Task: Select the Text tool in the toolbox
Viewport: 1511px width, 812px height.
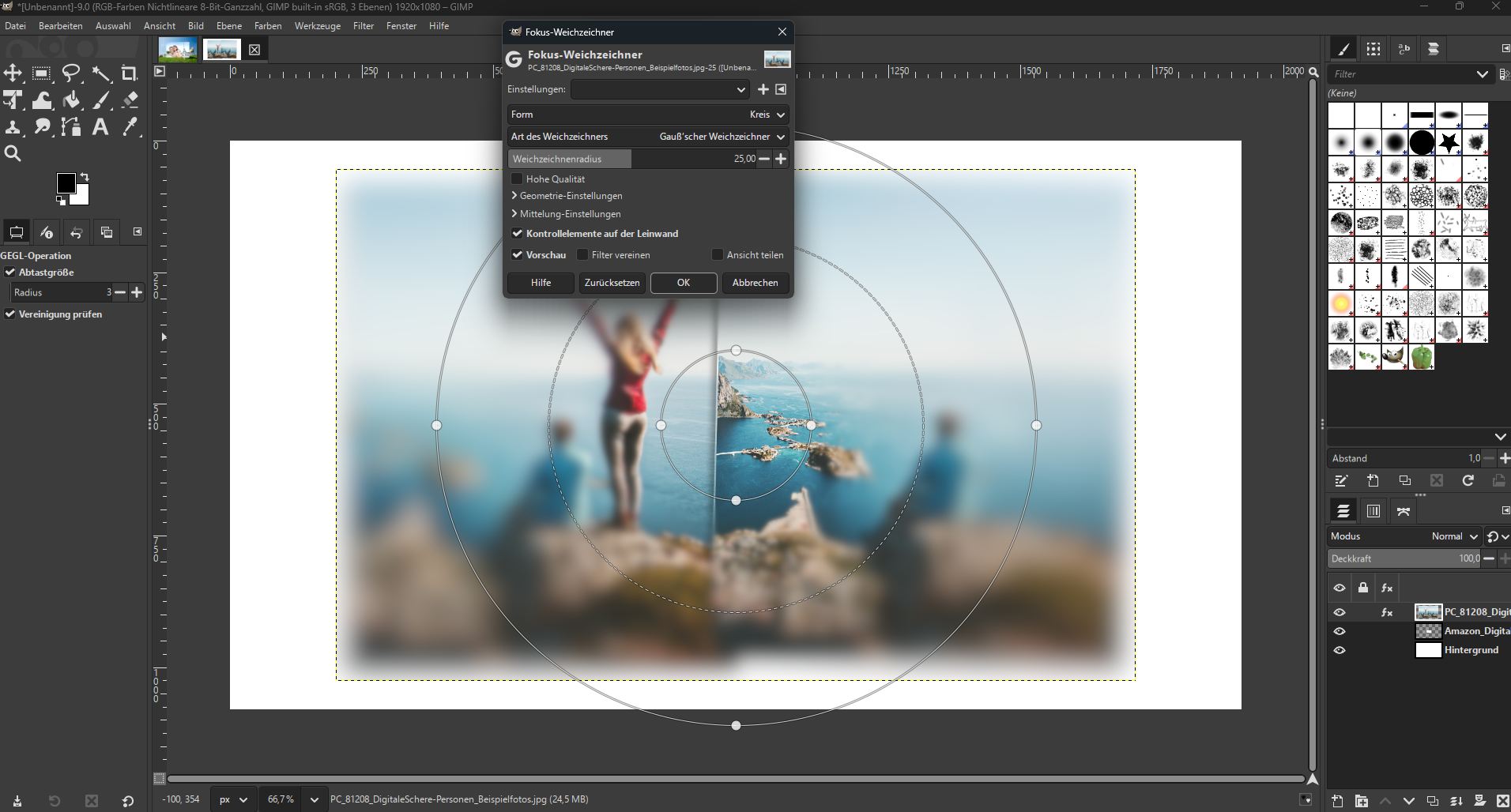Action: coord(100,127)
